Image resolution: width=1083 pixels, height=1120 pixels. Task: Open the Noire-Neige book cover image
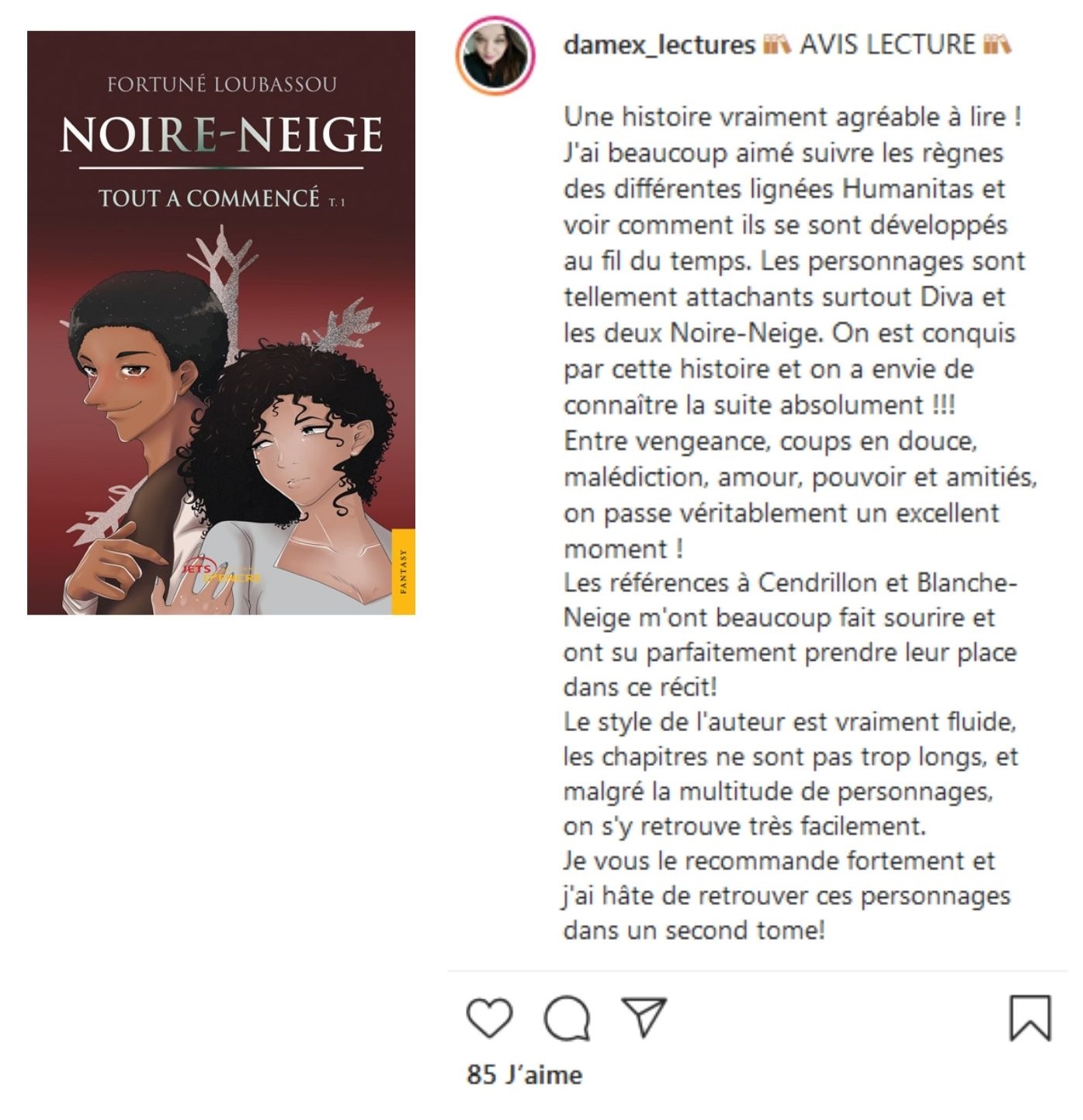pyautogui.click(x=221, y=323)
